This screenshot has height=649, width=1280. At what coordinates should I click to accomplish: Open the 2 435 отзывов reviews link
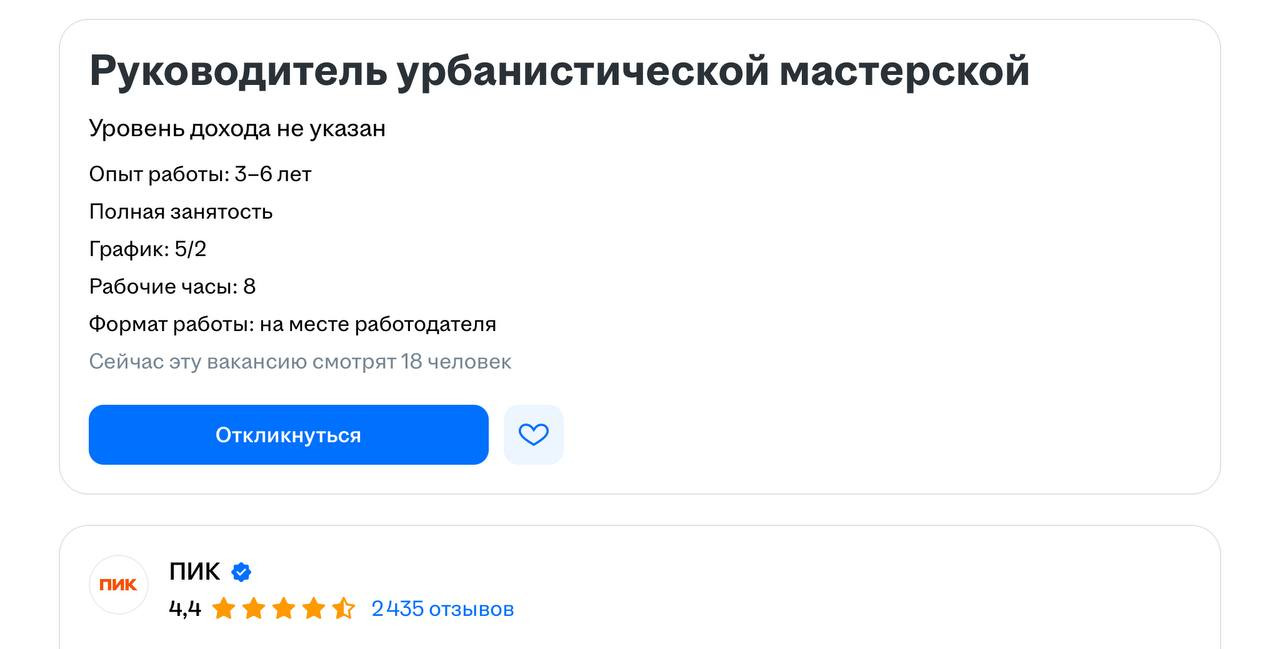click(442, 608)
